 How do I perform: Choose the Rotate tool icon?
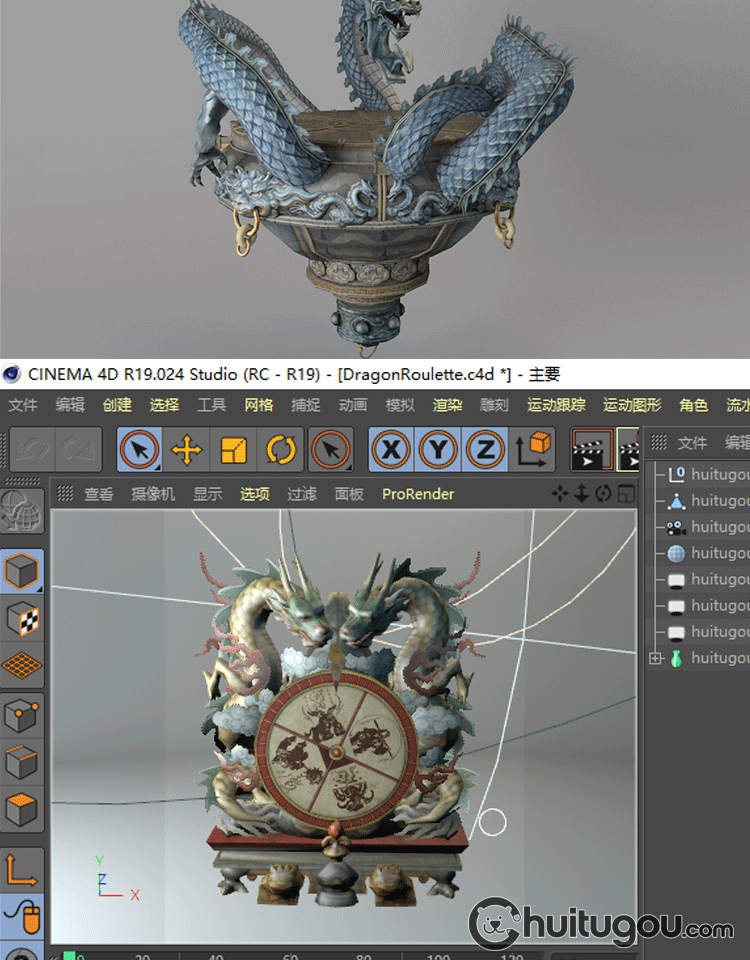tap(281, 451)
